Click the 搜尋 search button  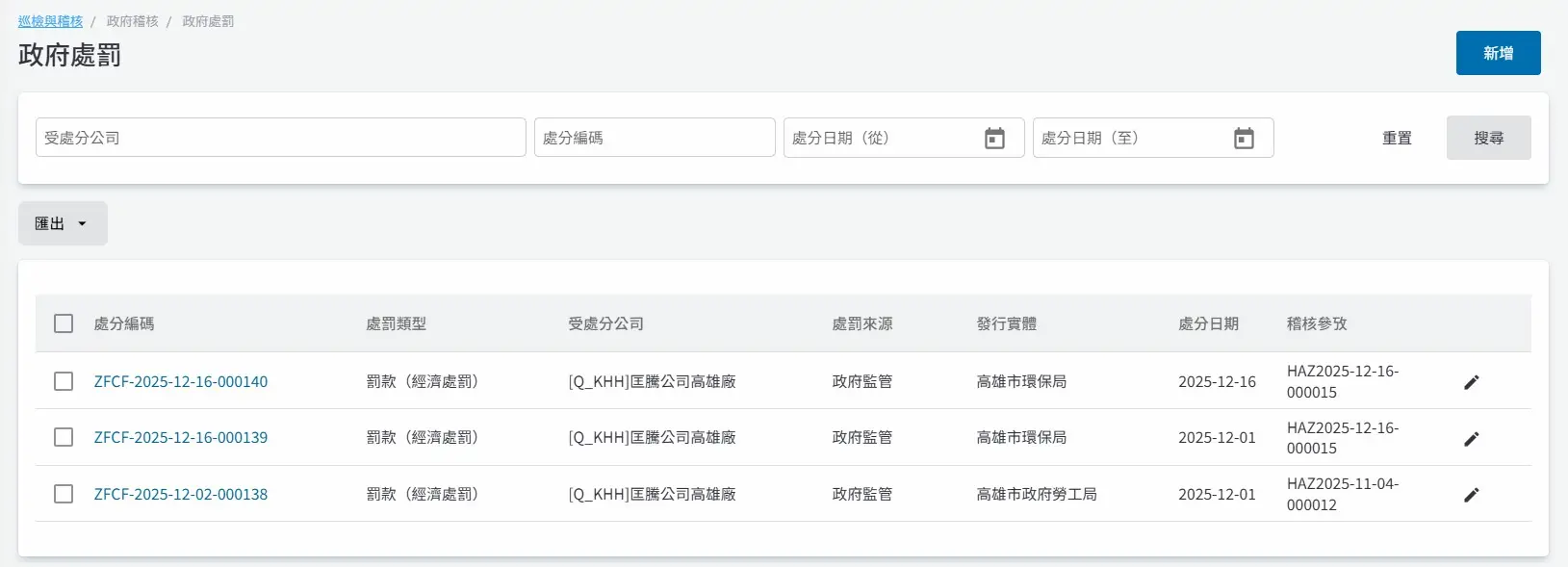1488,138
